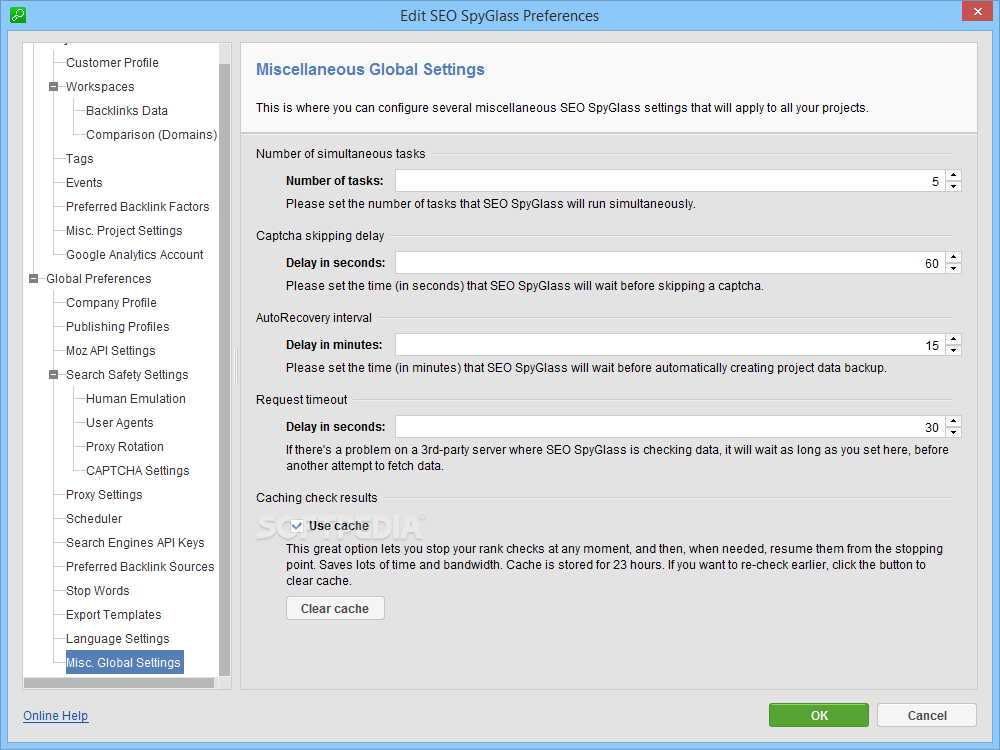
Task: Click the Clear cache button
Action: (x=335, y=608)
